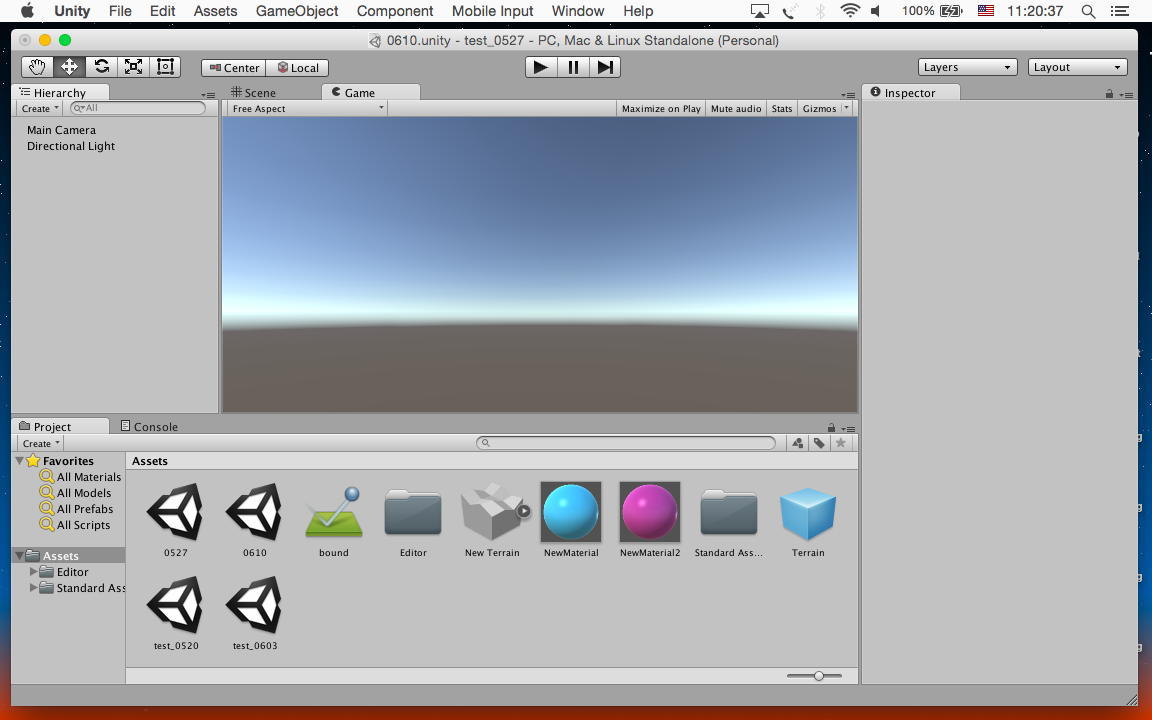Click the Create button in Hierarchy

click(x=40, y=108)
